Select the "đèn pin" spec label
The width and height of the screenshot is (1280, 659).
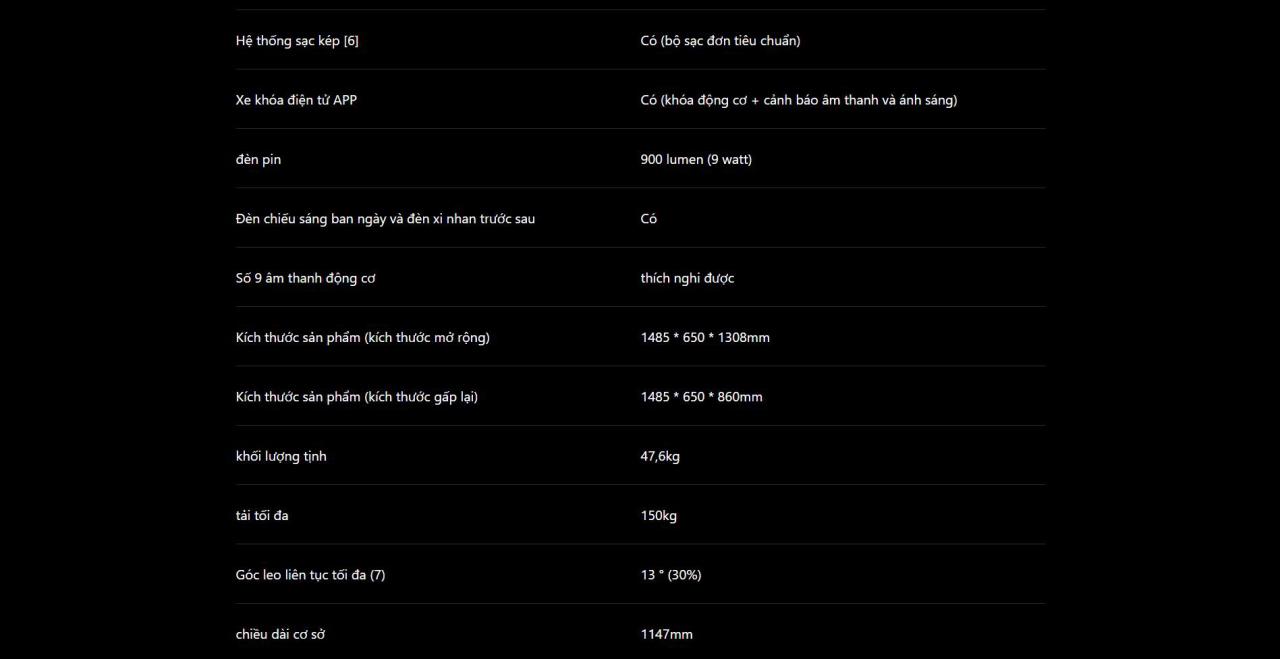click(x=258, y=160)
